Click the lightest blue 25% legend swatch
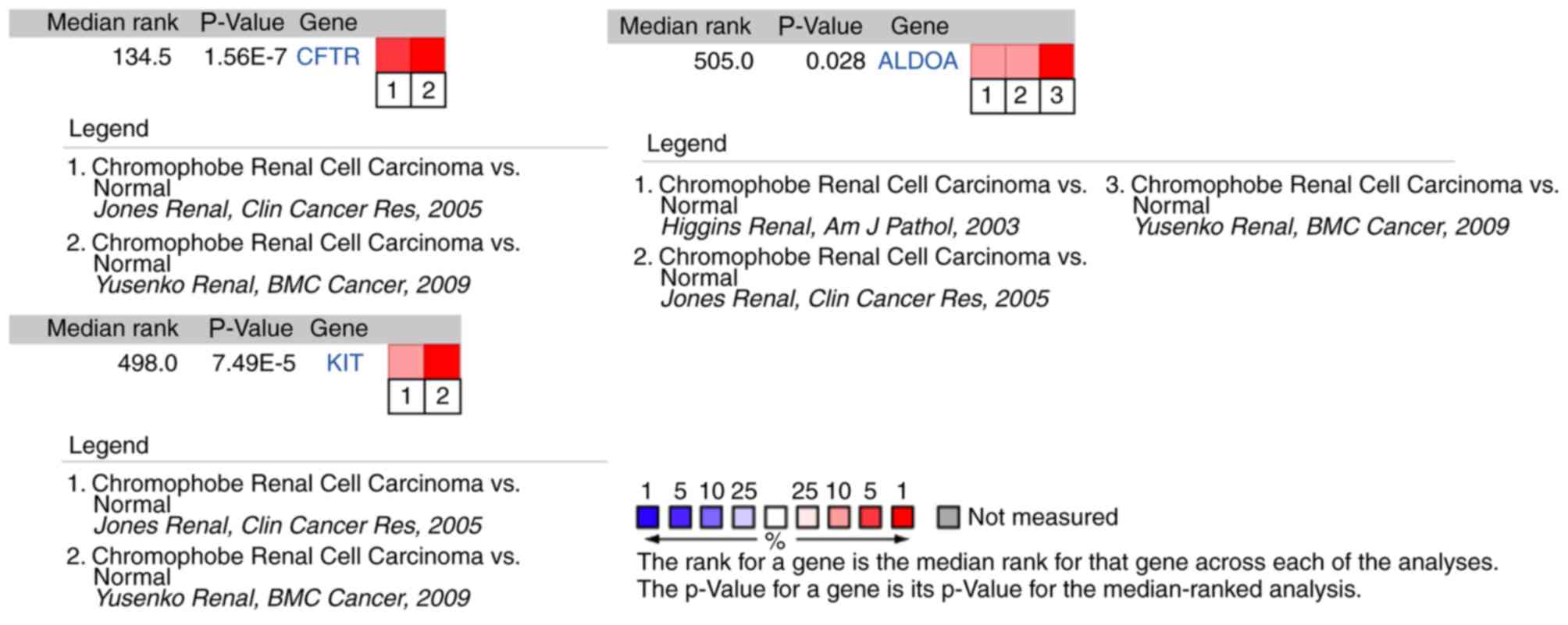Screen dimensions: 1568x625 pyautogui.click(x=743, y=517)
